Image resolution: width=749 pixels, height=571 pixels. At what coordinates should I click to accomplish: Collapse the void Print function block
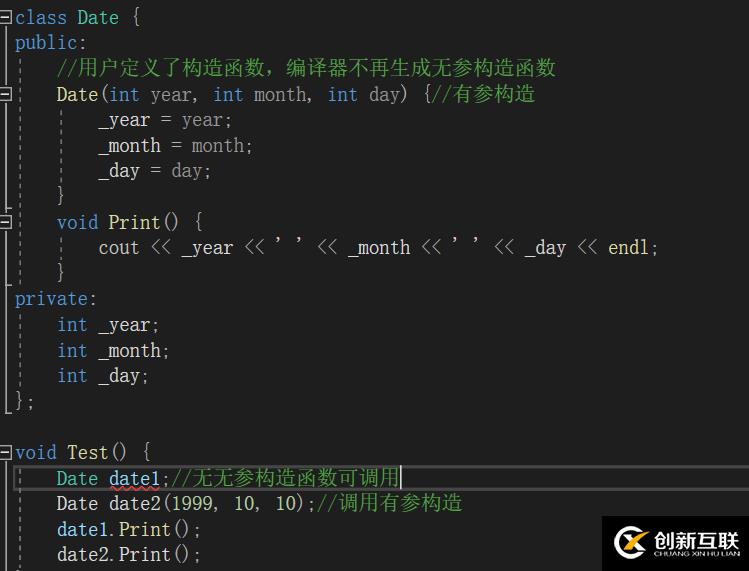[x=5, y=222]
